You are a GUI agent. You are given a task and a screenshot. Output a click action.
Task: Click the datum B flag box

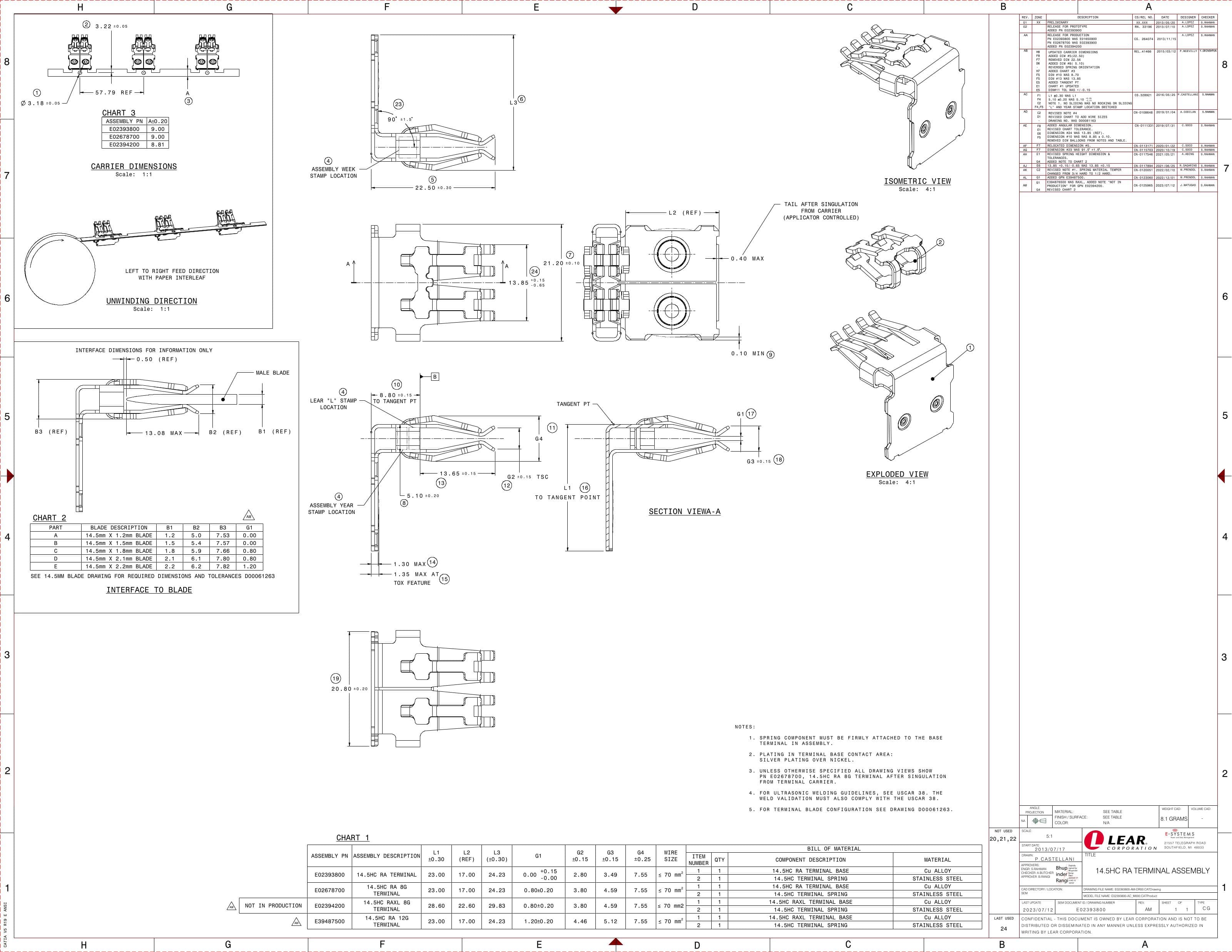point(435,376)
